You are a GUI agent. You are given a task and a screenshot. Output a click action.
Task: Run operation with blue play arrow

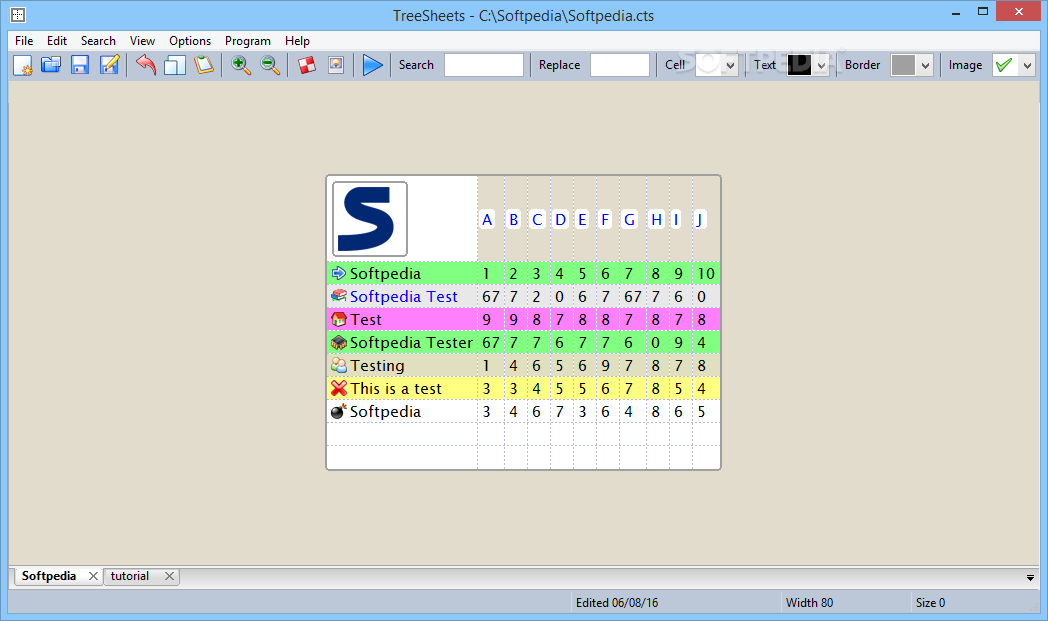(372, 65)
